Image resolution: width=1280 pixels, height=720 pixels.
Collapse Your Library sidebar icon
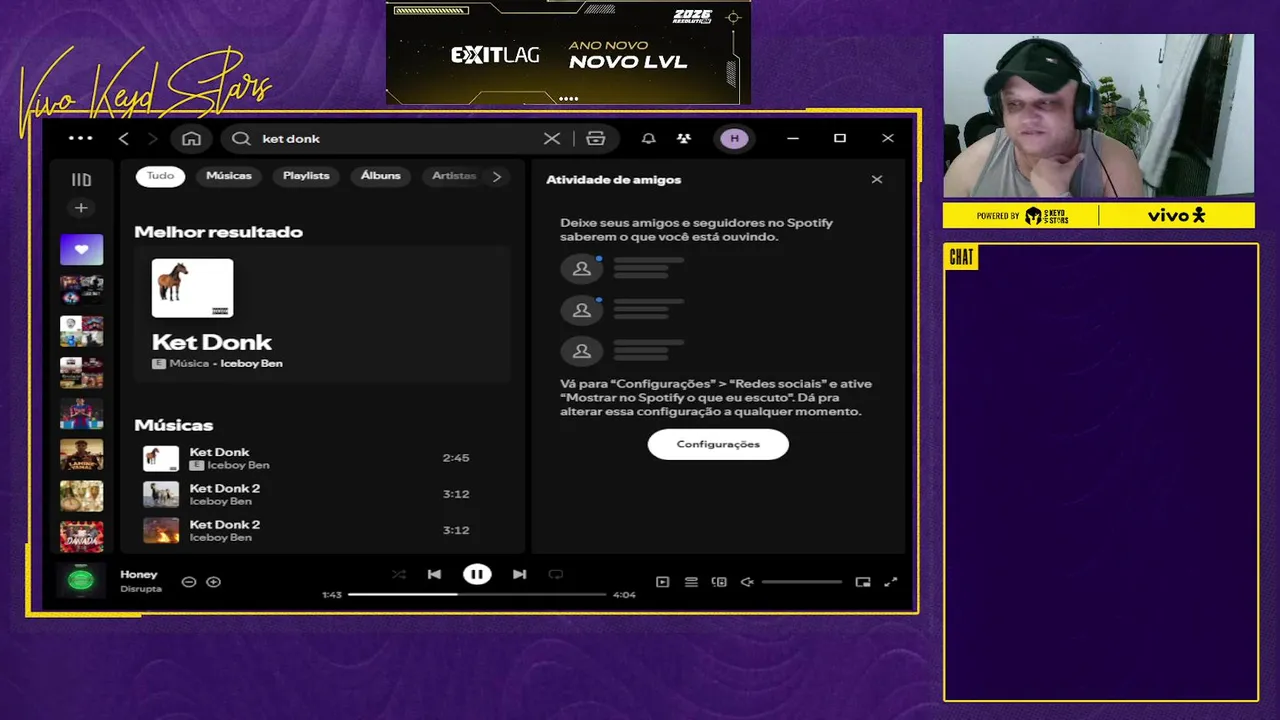(81, 180)
